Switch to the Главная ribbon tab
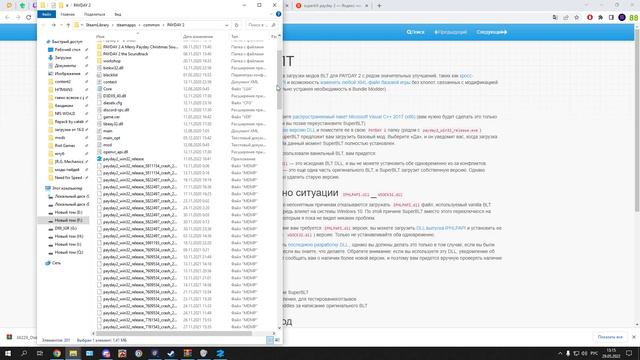 point(68,14)
